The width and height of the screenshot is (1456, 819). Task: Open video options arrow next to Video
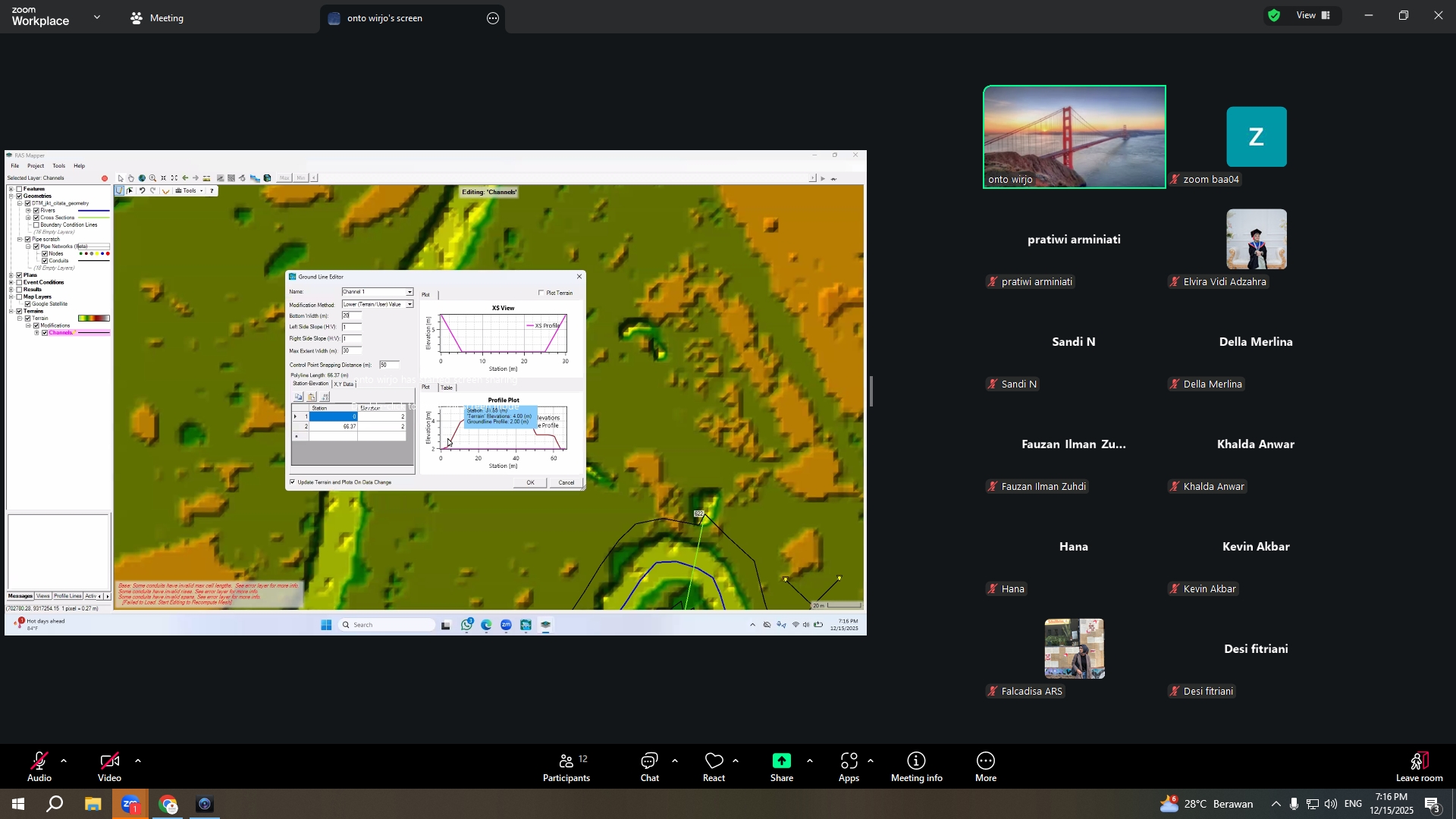point(138,761)
